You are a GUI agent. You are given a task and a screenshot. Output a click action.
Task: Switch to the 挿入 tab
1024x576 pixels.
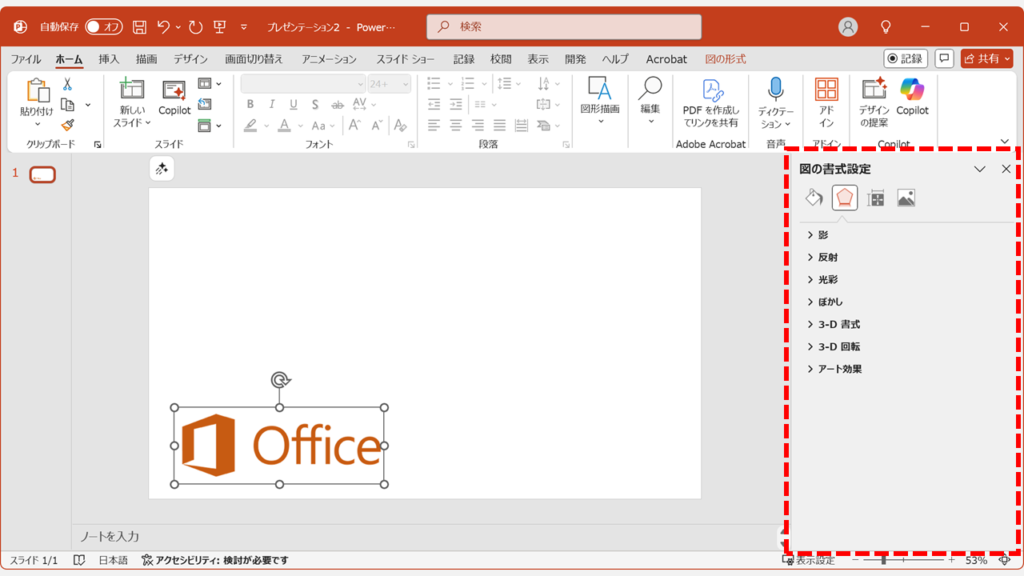click(109, 59)
